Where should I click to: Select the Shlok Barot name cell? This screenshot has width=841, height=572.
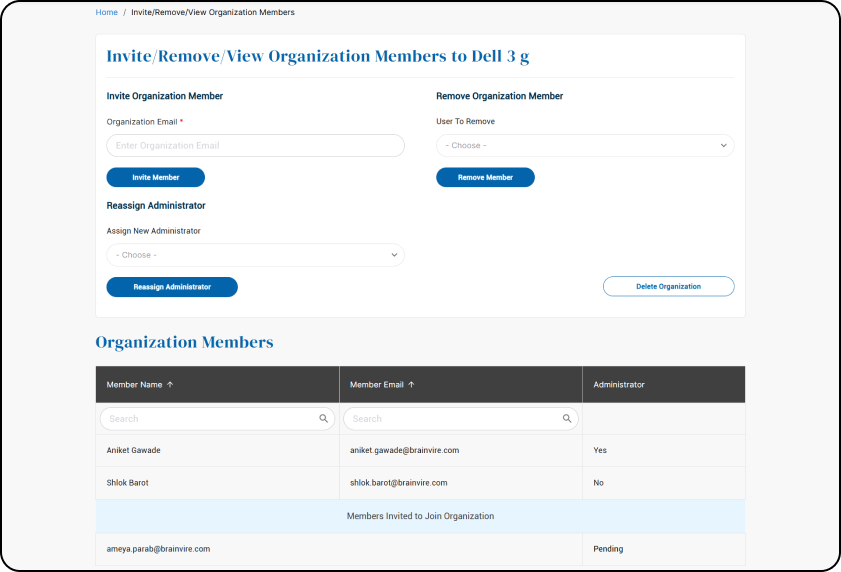coord(217,483)
